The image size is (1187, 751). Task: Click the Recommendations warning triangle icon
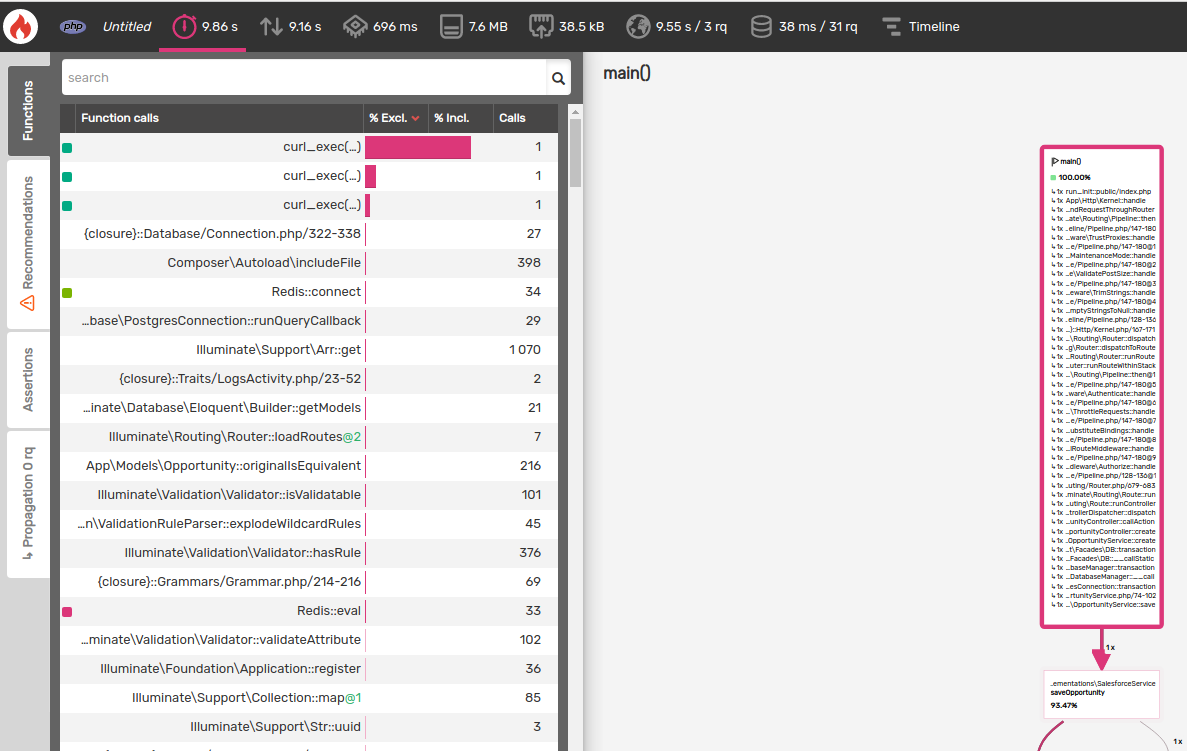pyautogui.click(x=28, y=303)
